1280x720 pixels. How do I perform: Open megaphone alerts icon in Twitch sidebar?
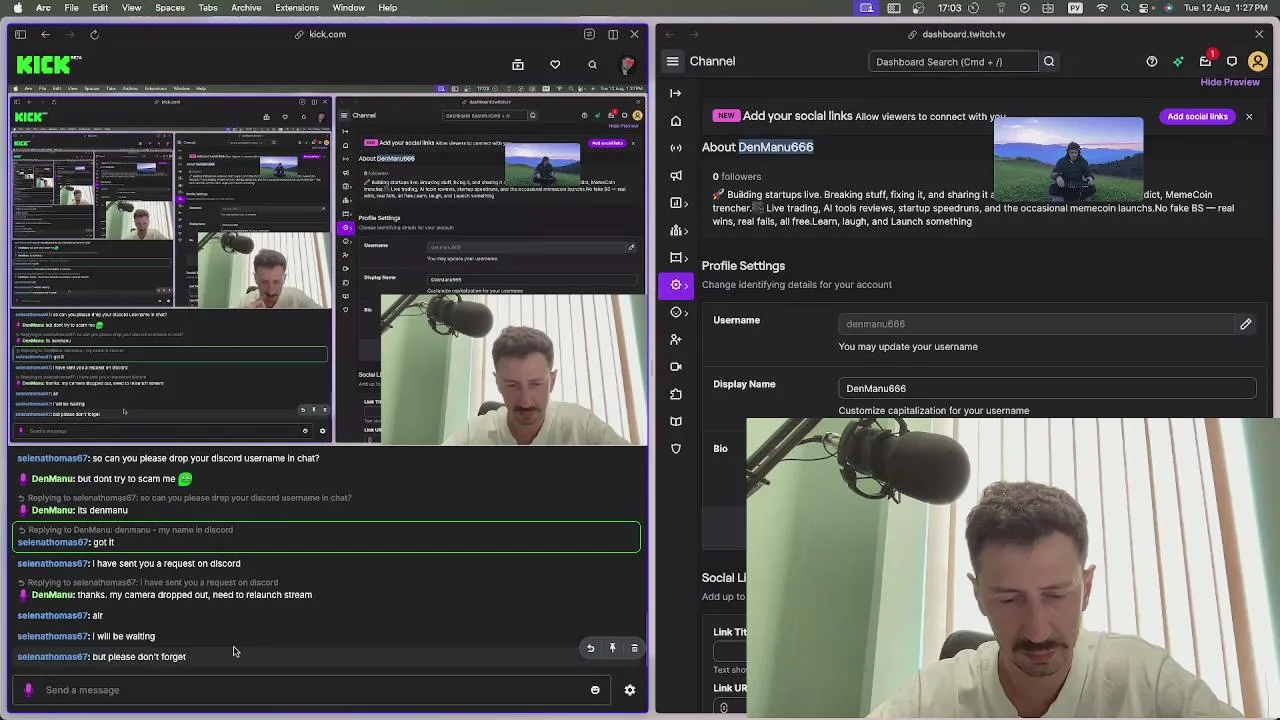click(x=676, y=176)
